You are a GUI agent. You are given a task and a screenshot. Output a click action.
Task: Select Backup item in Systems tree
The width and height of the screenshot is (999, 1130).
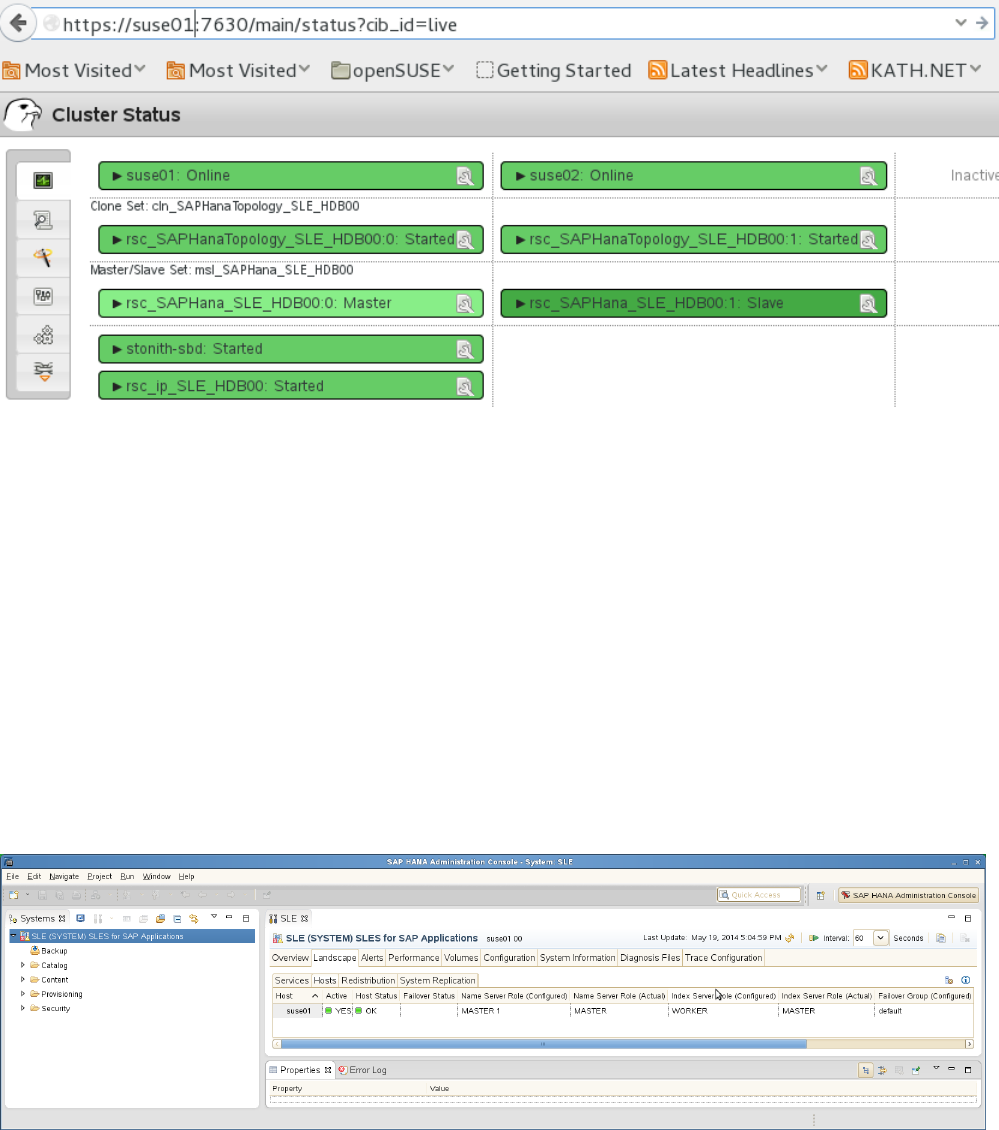[x=49, y=951]
